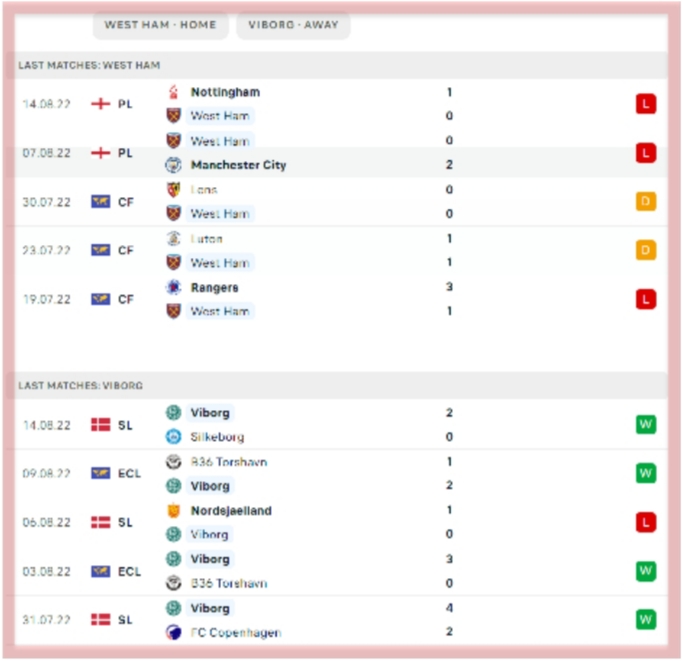Click the Lens club crest icon

coord(173,190)
